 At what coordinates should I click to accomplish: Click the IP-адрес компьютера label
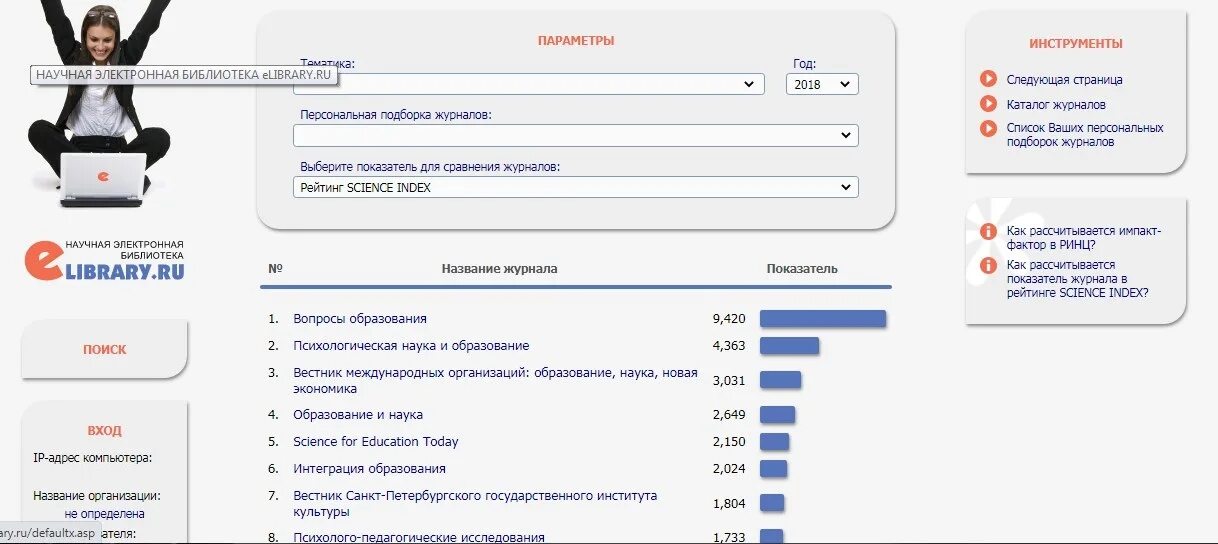[x=93, y=458]
